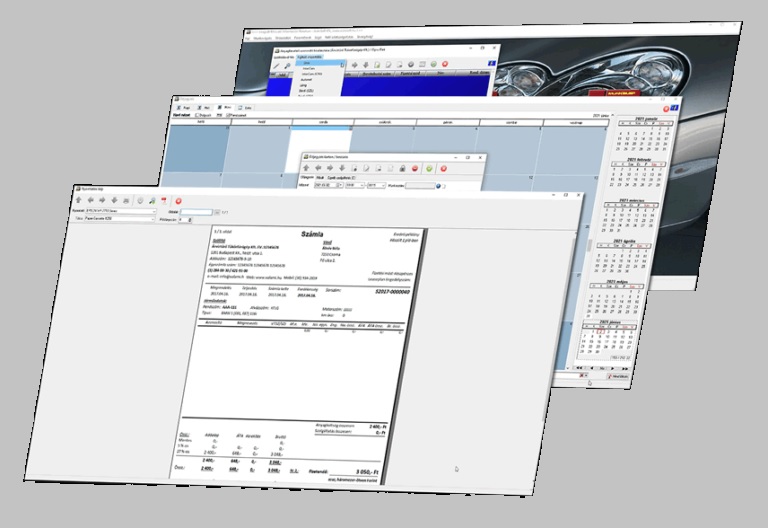
Task: Click the 'péntek' day column header
Action: pos(448,122)
